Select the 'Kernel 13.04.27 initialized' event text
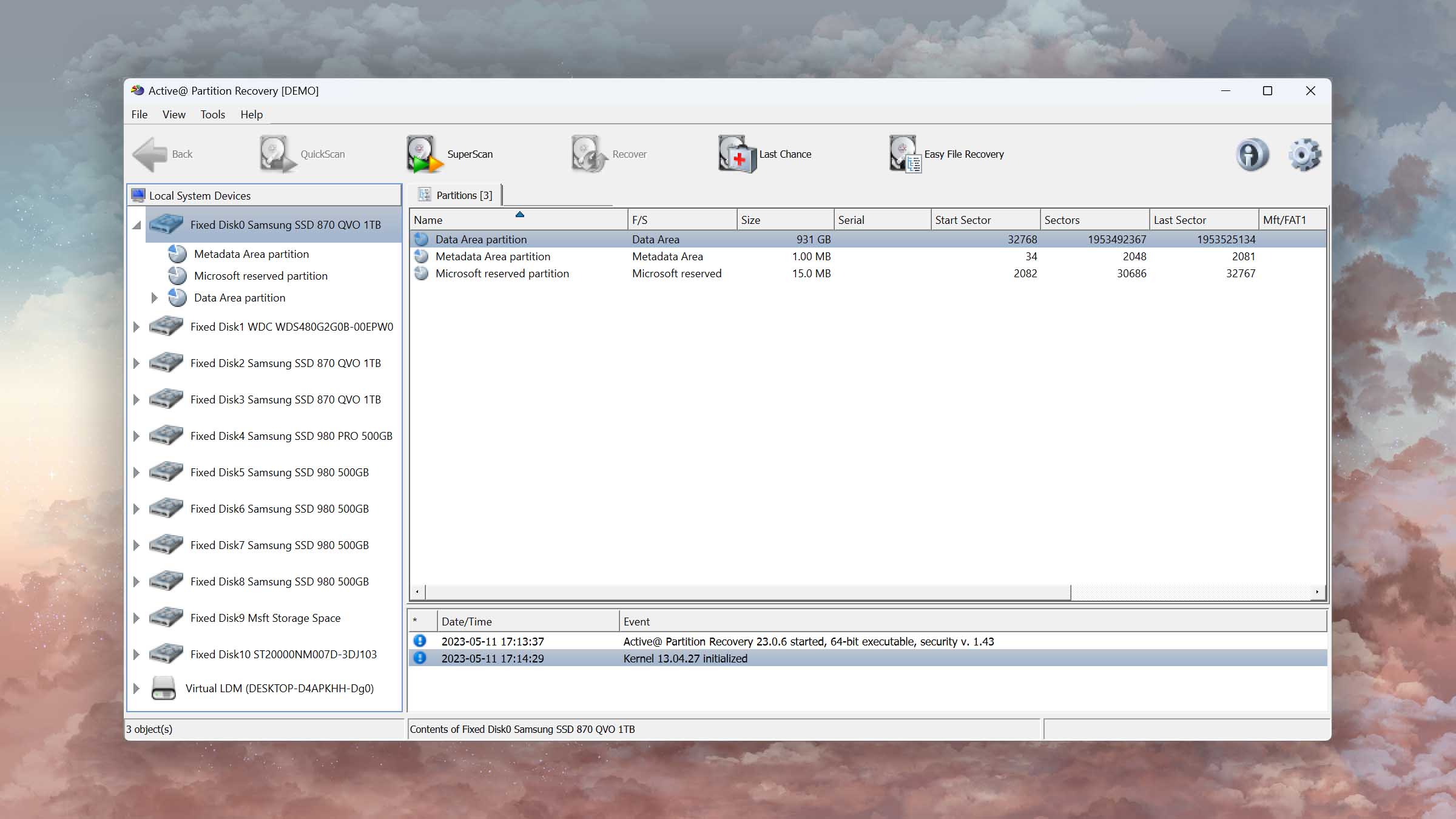Image resolution: width=1456 pixels, height=819 pixels. pyautogui.click(x=685, y=658)
